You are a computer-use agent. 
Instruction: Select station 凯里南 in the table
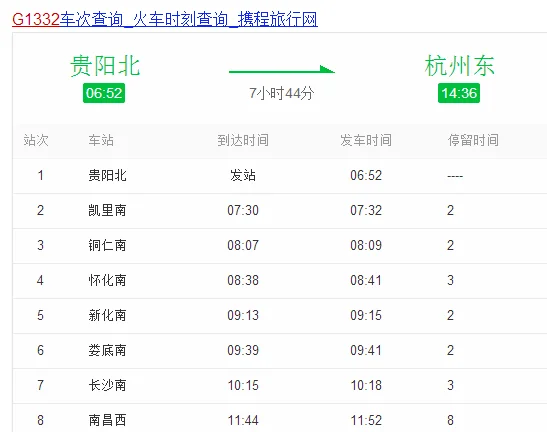click(x=107, y=210)
